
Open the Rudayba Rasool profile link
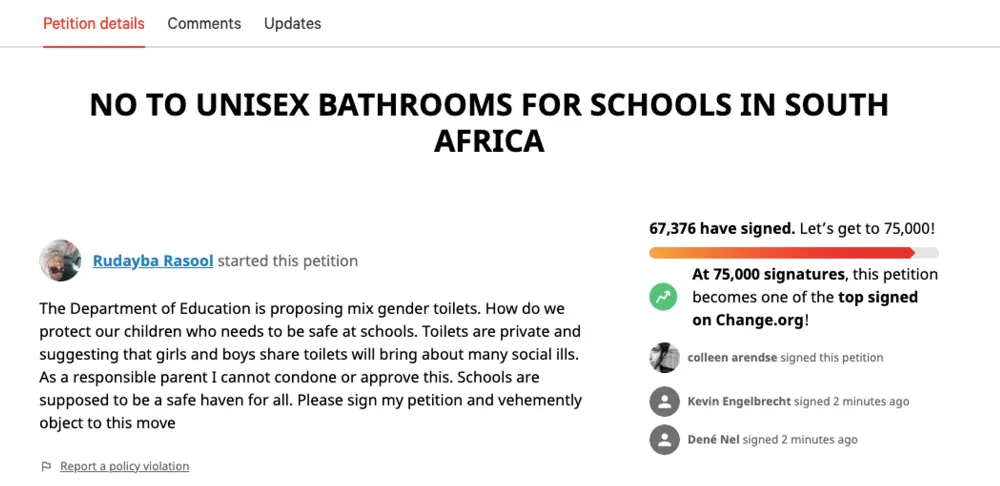pos(153,261)
